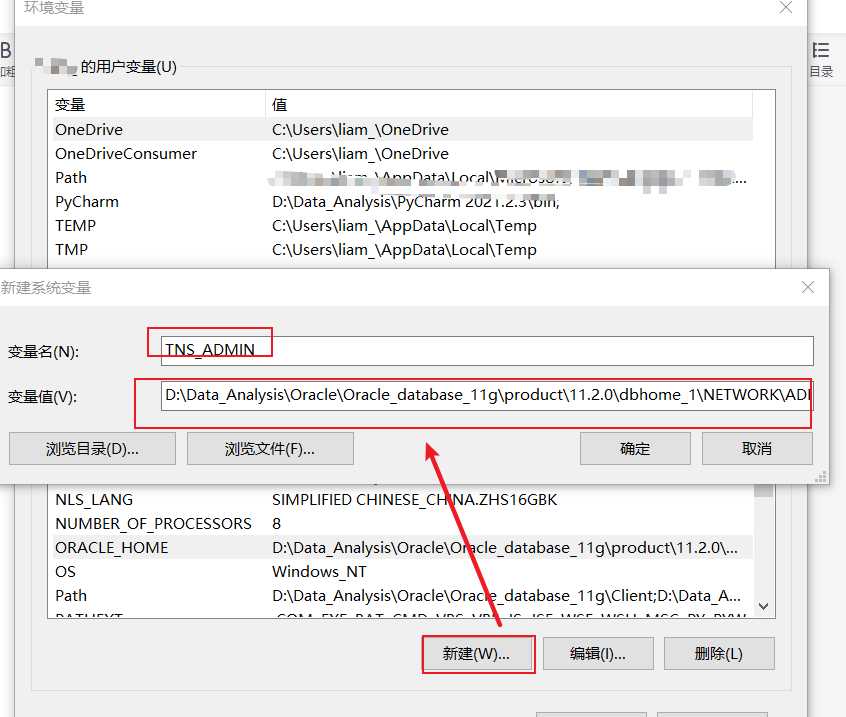Cancel the new variable dialog with 取消
Screen dimensions: 846x717
tap(757, 448)
